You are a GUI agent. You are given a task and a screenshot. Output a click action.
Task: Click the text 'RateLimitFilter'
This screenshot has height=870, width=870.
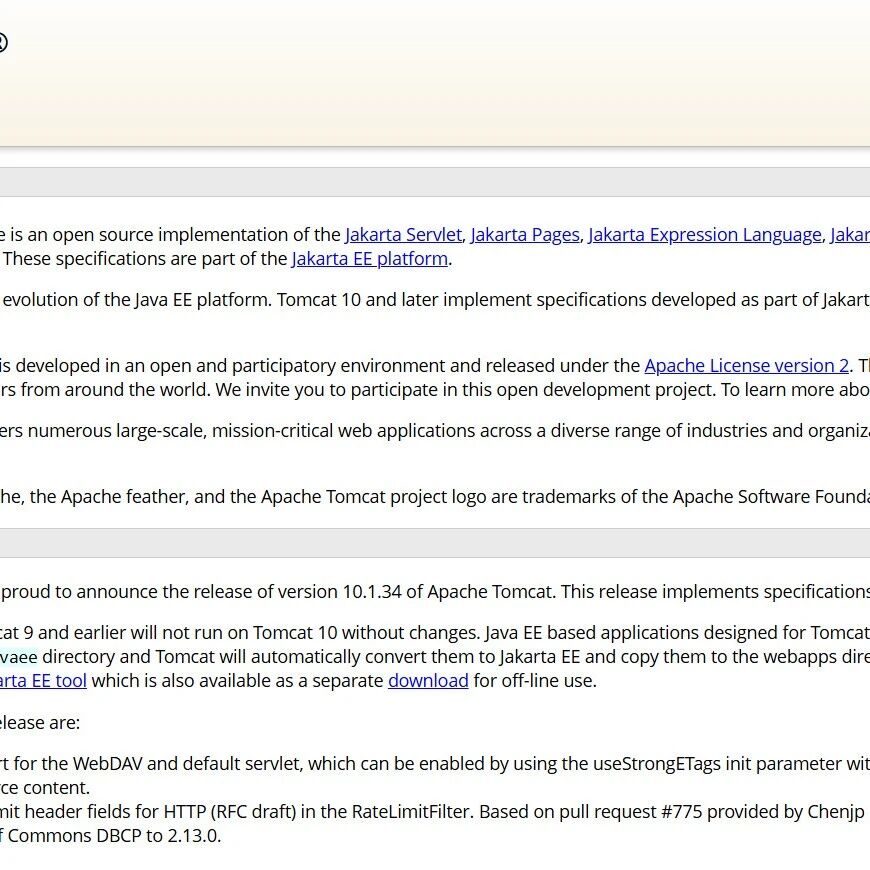tap(411, 812)
